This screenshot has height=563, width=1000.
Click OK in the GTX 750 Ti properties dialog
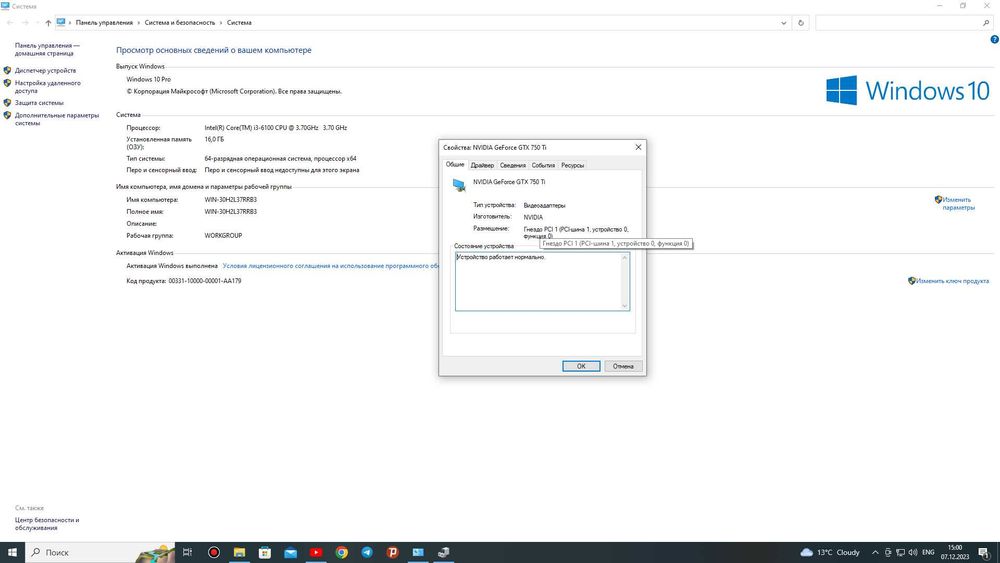coord(581,367)
